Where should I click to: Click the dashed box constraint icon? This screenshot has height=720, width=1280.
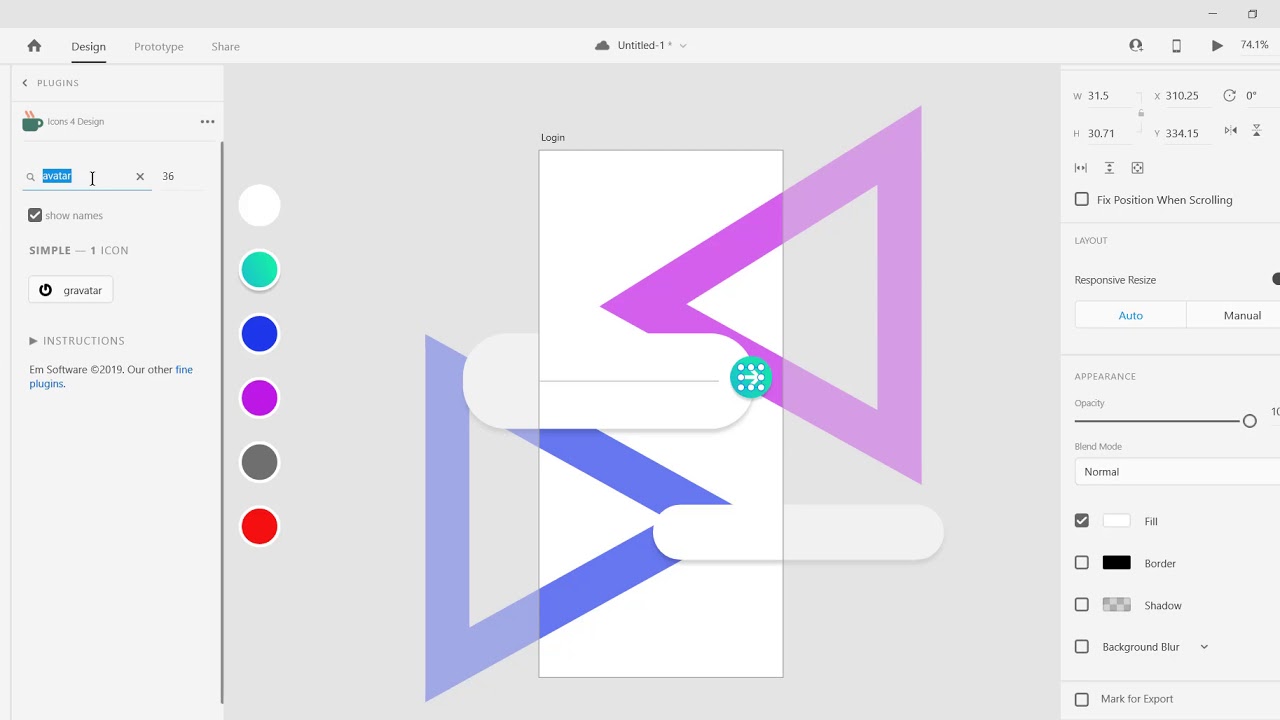[x=1137, y=168]
